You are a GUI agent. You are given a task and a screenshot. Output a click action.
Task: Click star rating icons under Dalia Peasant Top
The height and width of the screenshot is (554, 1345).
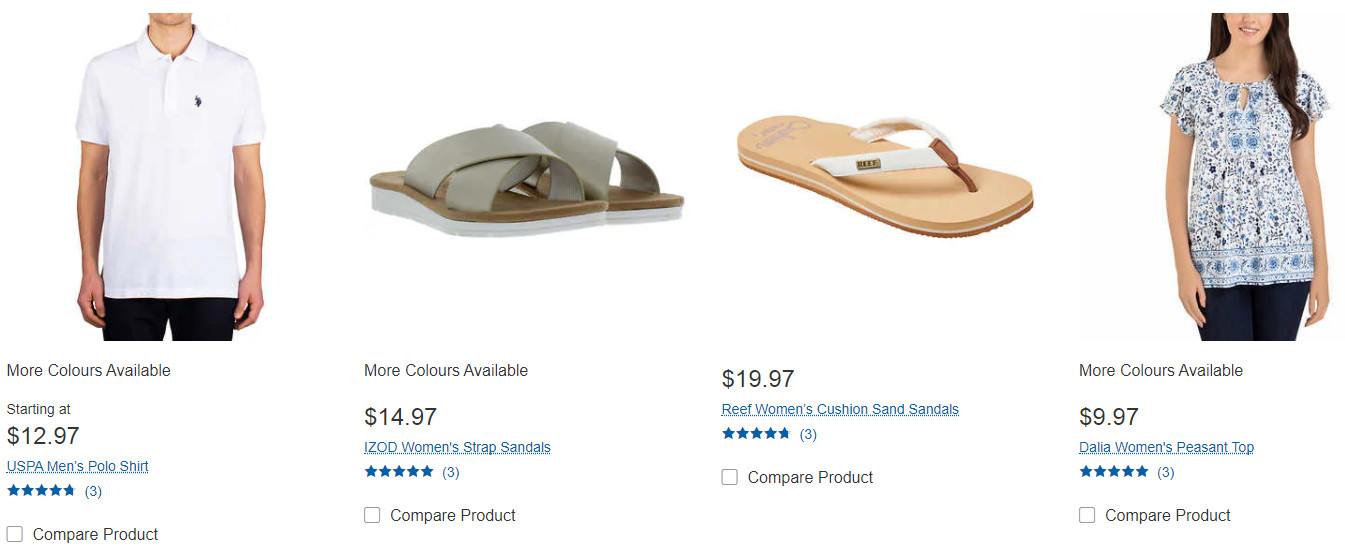click(x=1114, y=472)
